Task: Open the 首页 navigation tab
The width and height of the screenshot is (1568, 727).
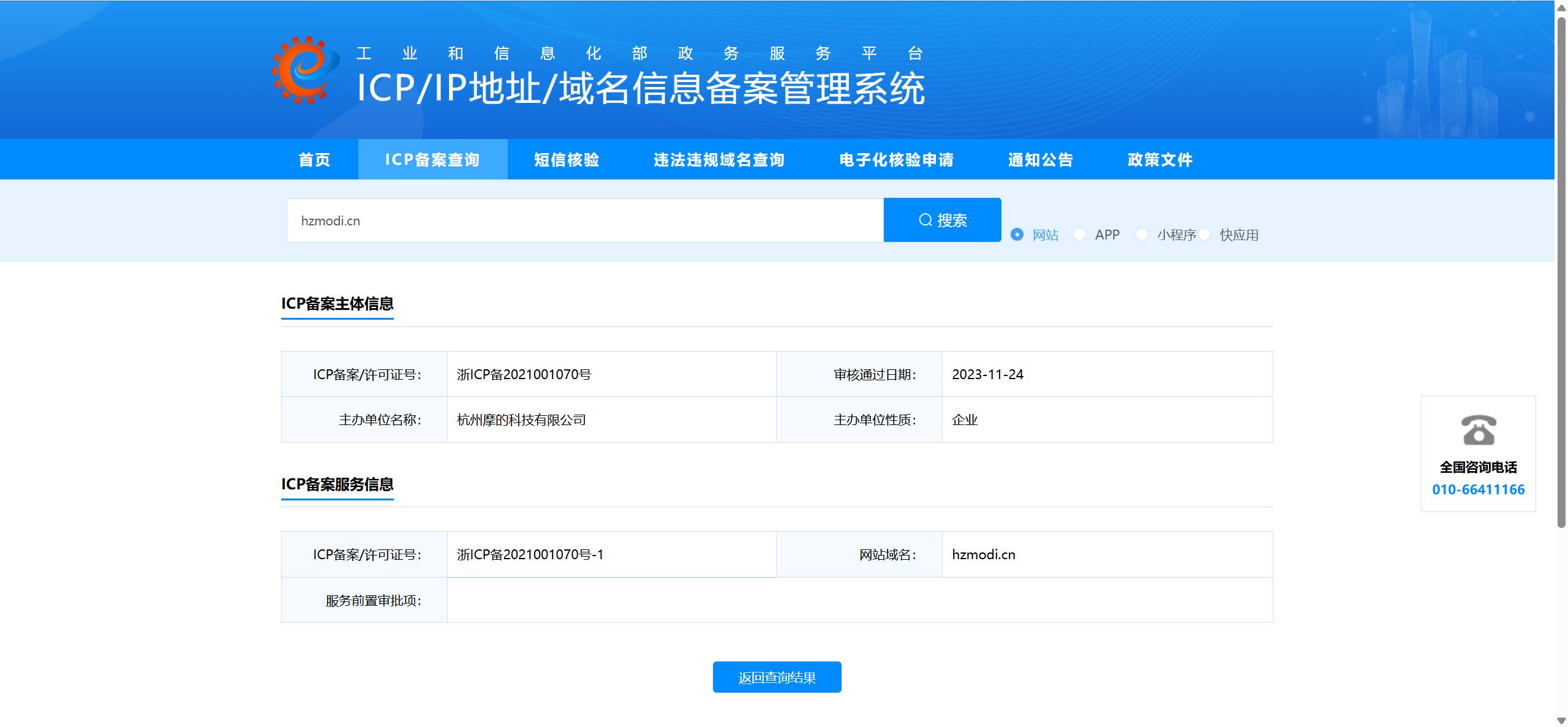Action: (314, 160)
